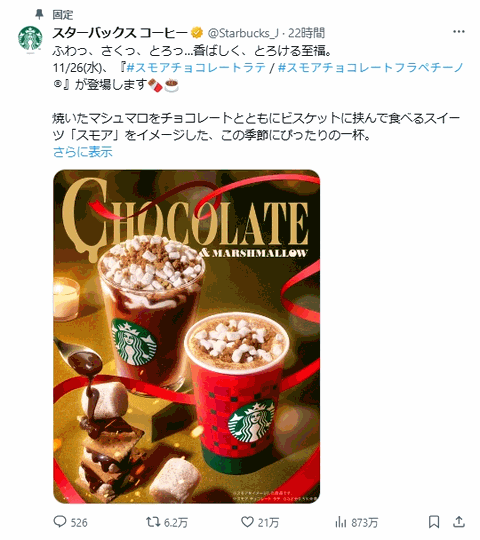Click the 6.2万 repost count
The height and width of the screenshot is (540, 480).
click(176, 523)
